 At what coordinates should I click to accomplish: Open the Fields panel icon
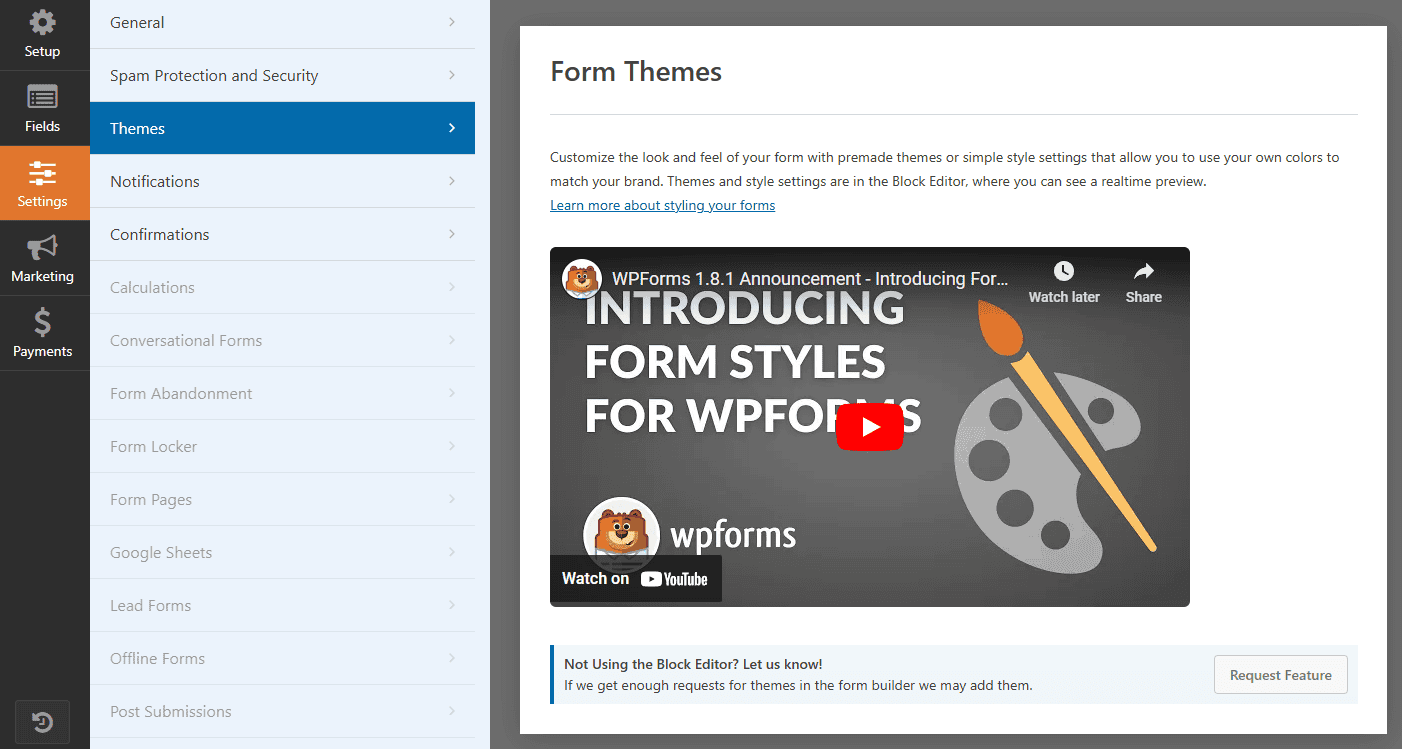coord(42,97)
